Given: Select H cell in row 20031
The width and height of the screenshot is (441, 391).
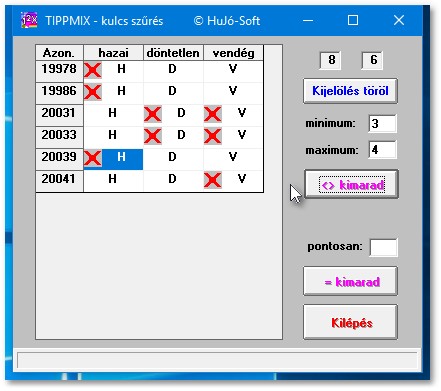Looking at the screenshot, I should 113,115.
